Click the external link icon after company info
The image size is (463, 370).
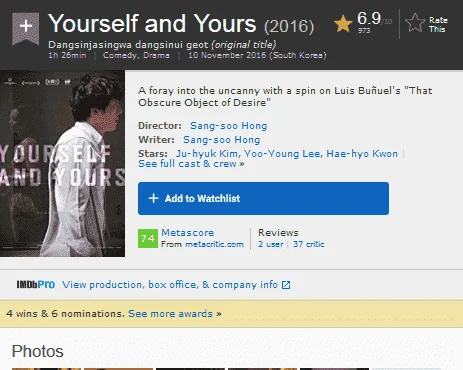[x=286, y=285]
